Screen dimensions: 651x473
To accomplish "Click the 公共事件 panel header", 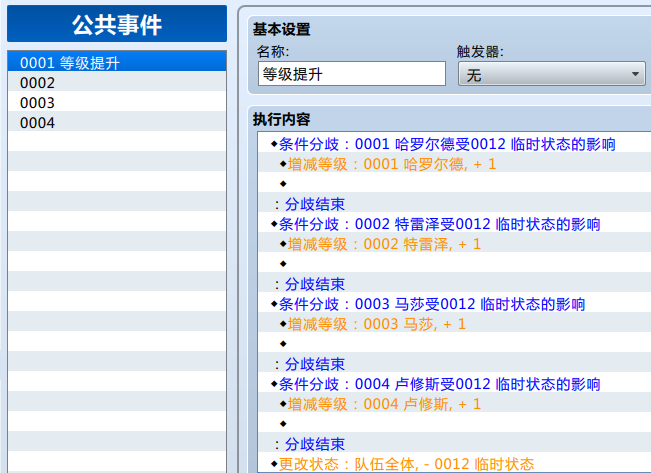I will click(117, 24).
